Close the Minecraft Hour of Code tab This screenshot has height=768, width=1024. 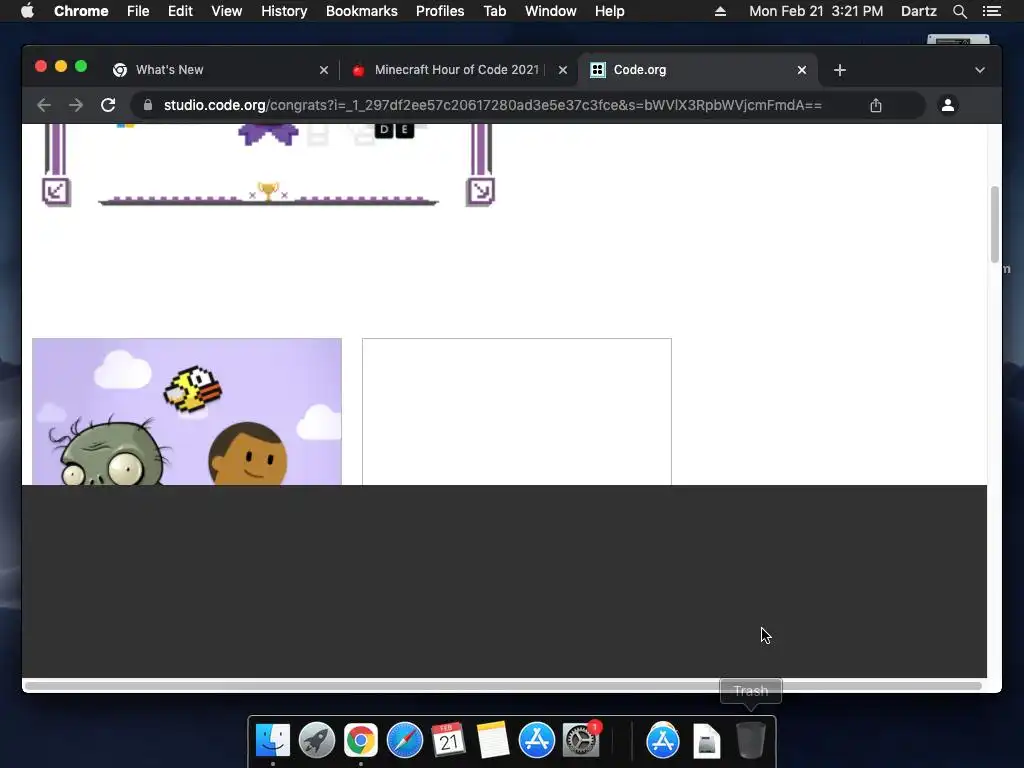[x=562, y=70]
